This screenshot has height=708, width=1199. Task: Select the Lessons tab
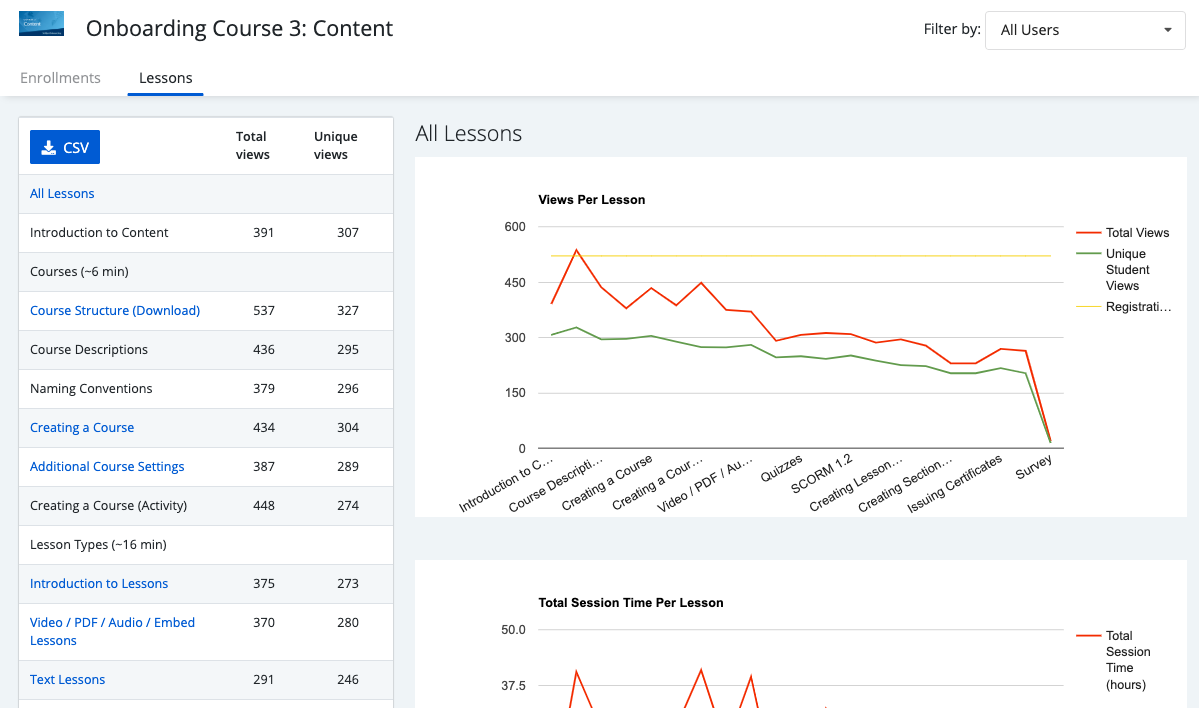point(165,78)
